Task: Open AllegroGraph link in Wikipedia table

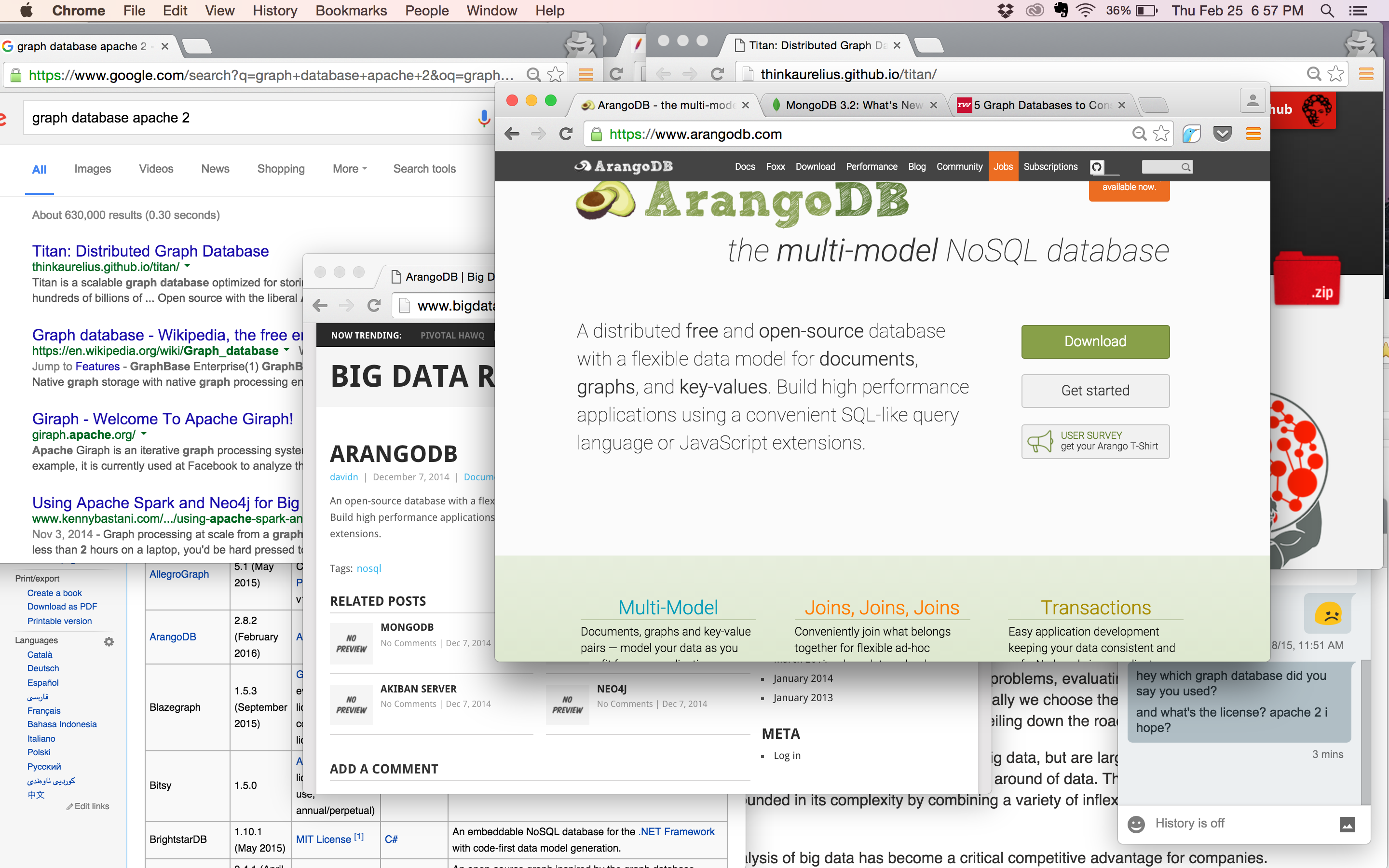Action: [179, 574]
